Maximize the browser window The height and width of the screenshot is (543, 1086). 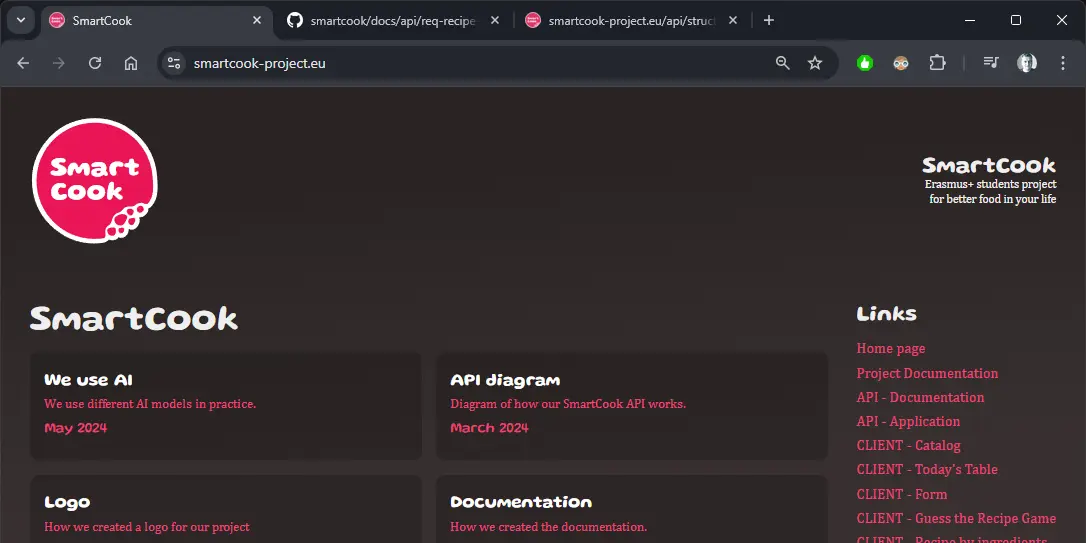(x=1016, y=20)
